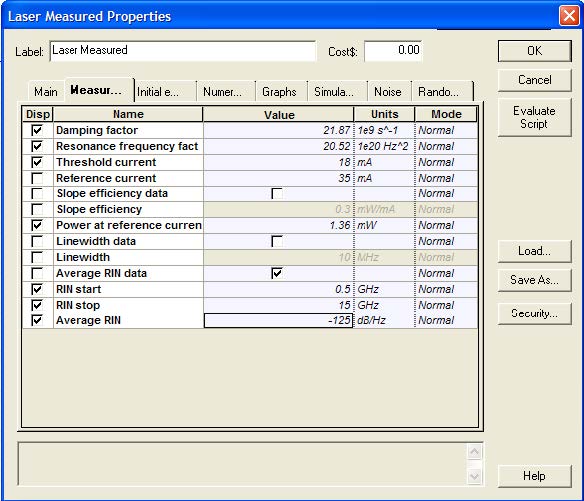The image size is (584, 501).
Task: Switch to the Graphs tab
Action: click(281, 92)
